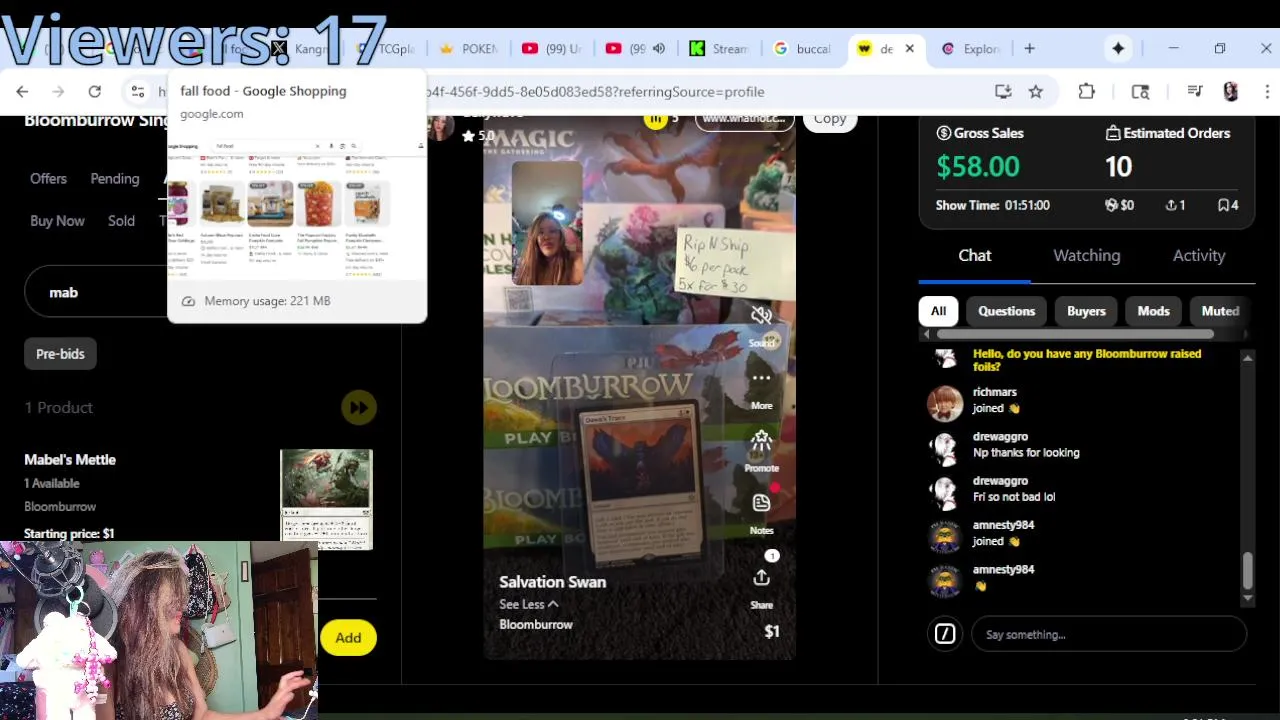1280x720 pixels.
Task: Click the search tabs icon in toolbar
Action: point(1140,91)
